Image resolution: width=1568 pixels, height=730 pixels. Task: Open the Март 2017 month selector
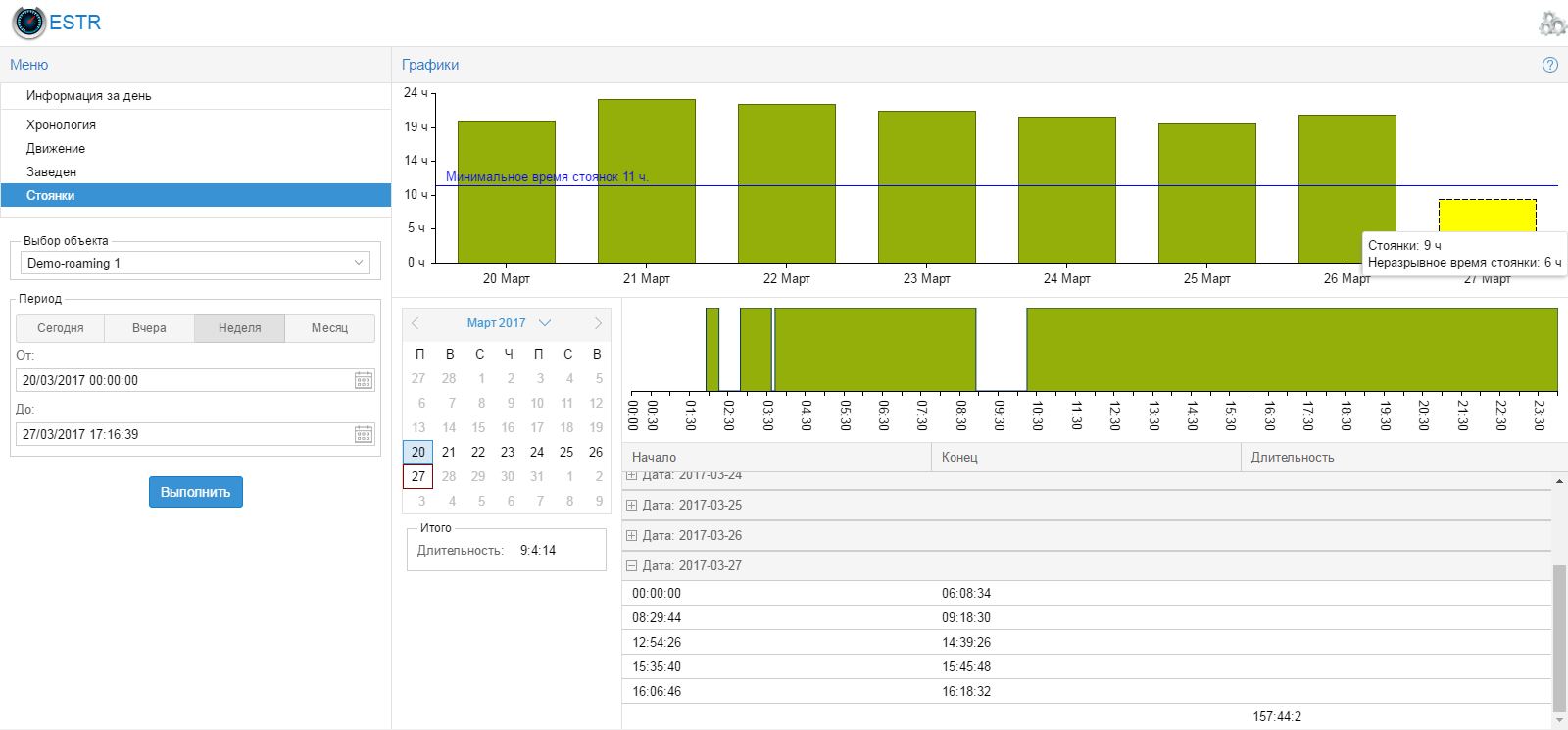(508, 323)
